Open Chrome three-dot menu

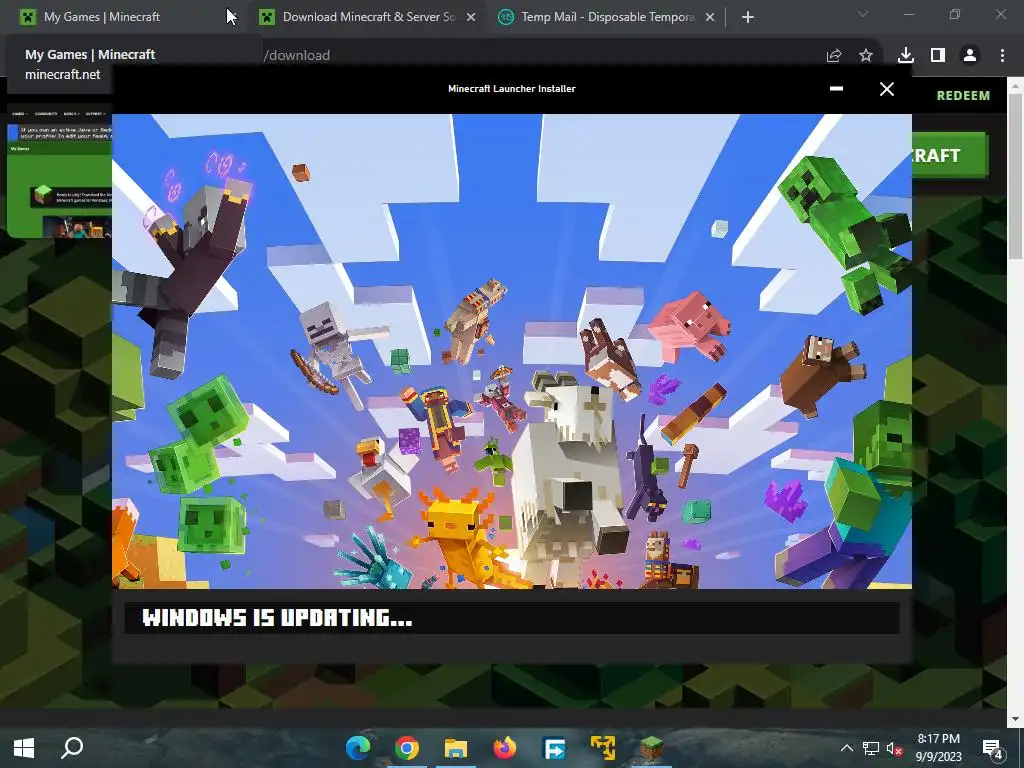click(1002, 56)
